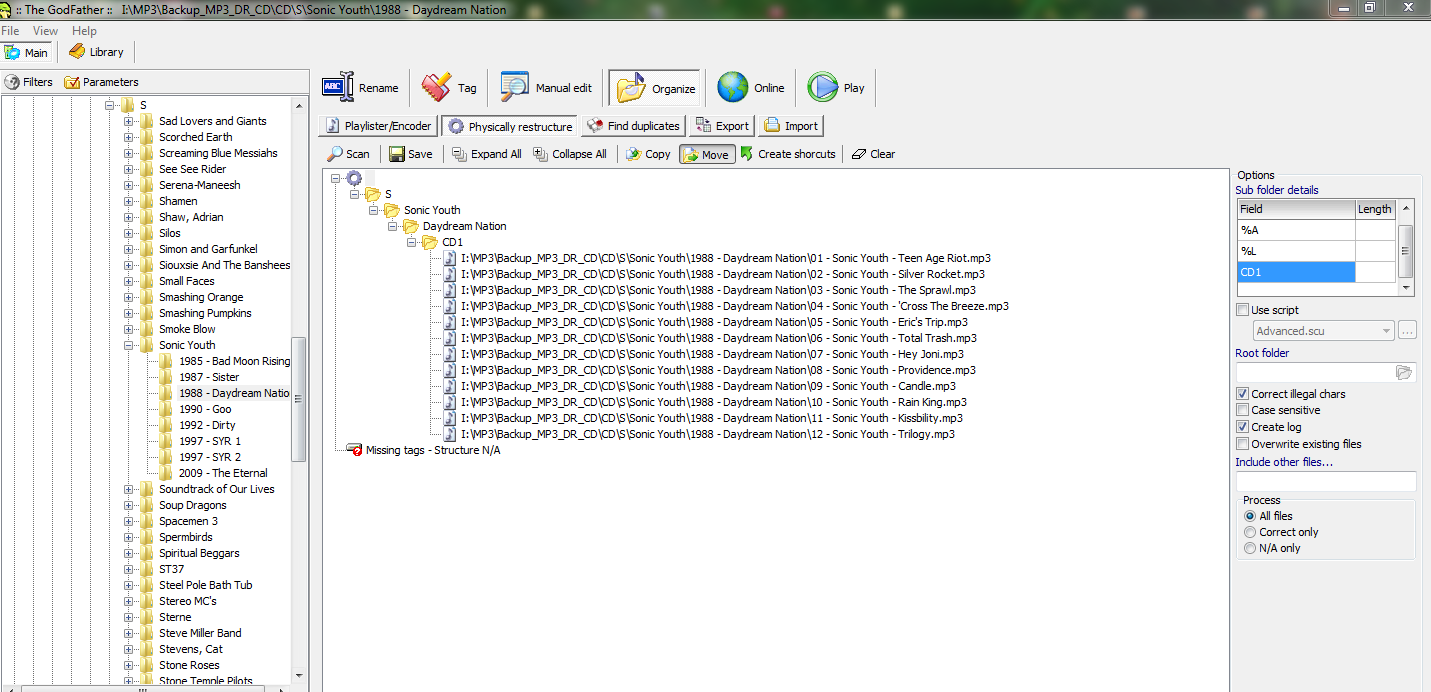Open the View menu

coord(45,31)
